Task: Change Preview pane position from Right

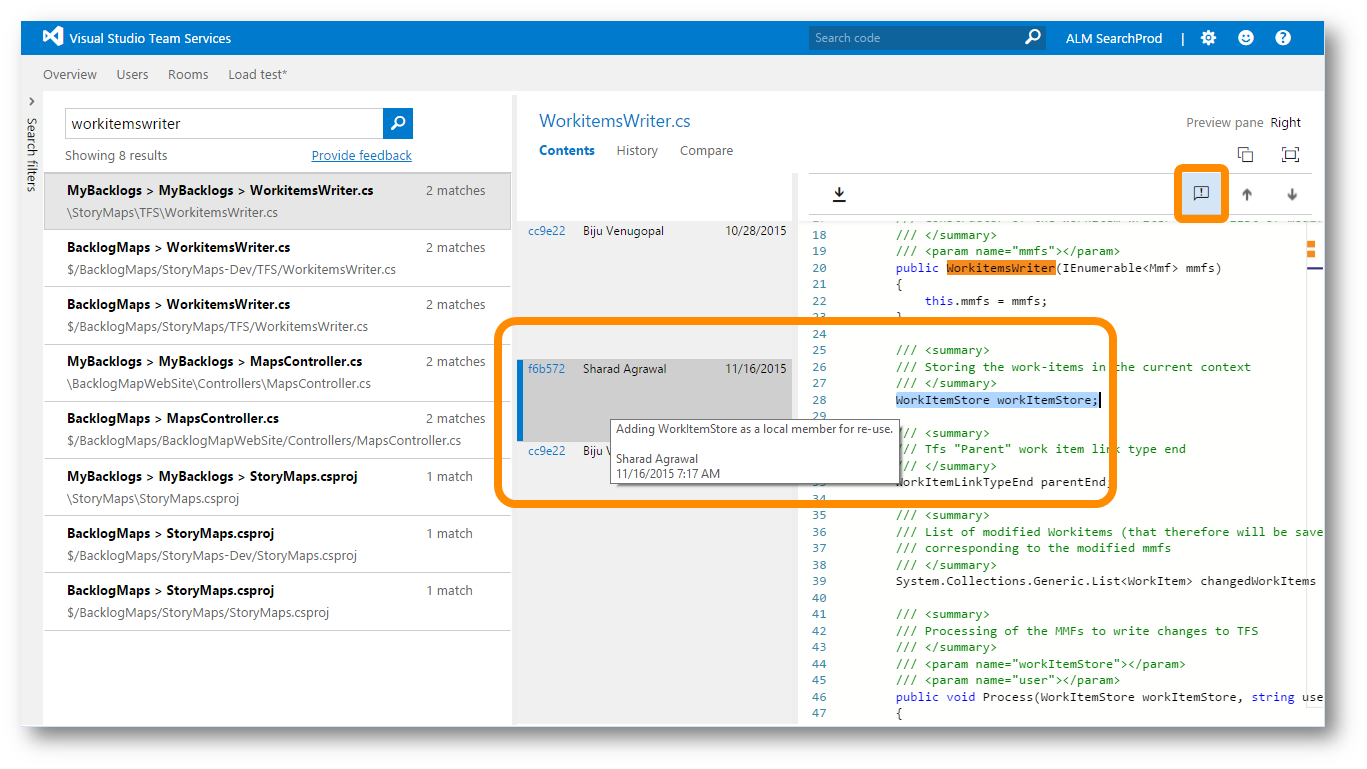Action: tap(1286, 122)
